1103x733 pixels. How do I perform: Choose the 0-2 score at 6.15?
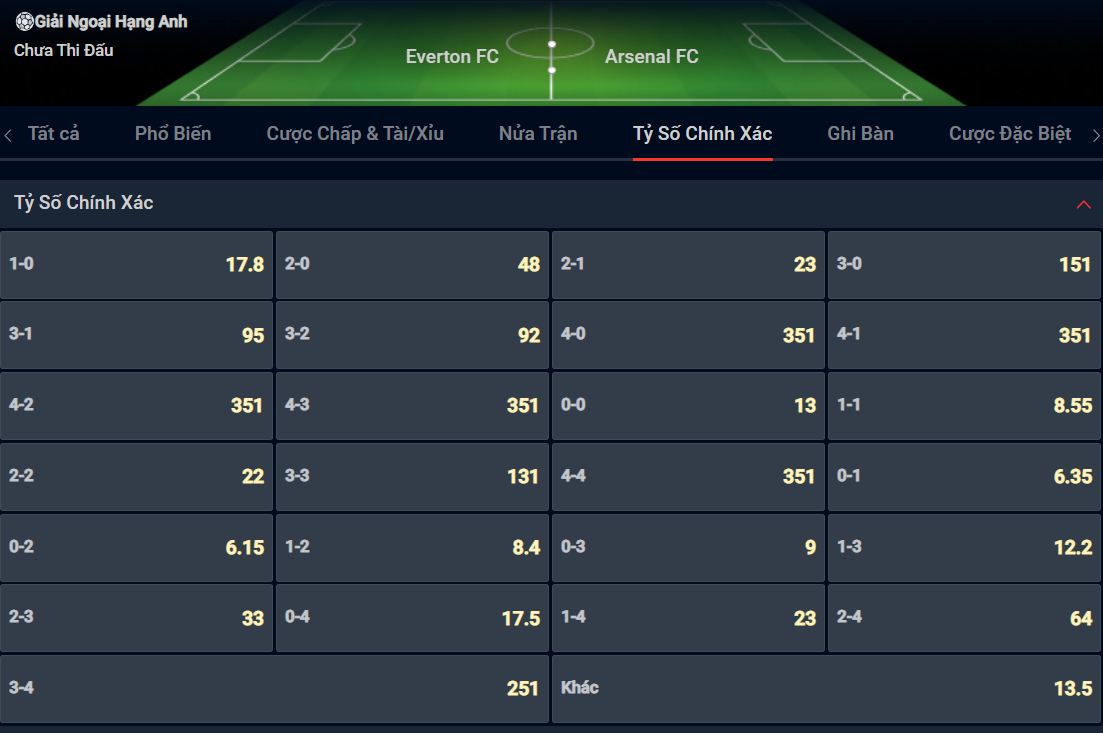pos(136,547)
